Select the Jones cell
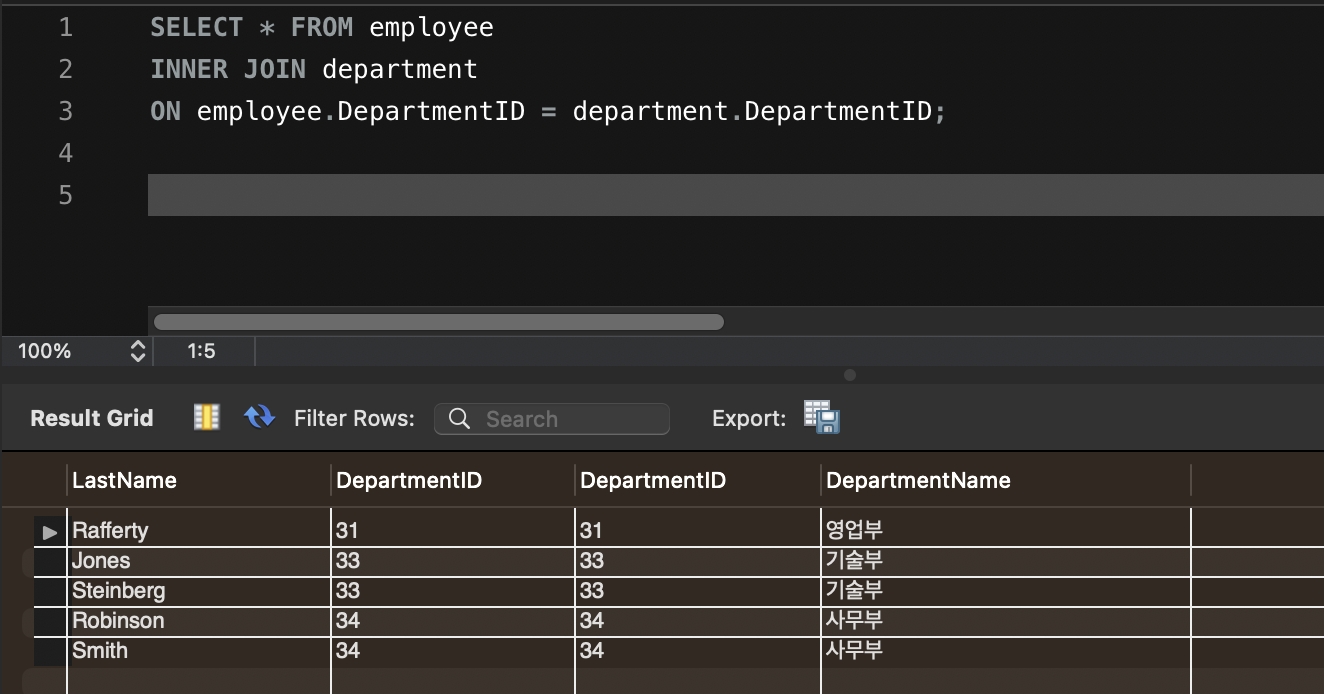The image size is (1324, 694). click(x=199, y=561)
